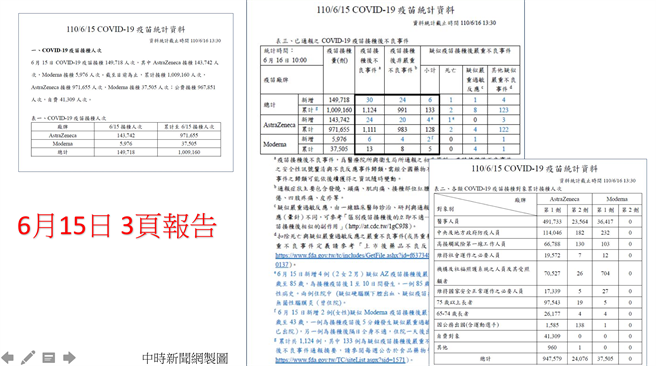The image size is (656, 366).
Task: Go to the previous slide with back arrow
Action: click(x=8, y=358)
